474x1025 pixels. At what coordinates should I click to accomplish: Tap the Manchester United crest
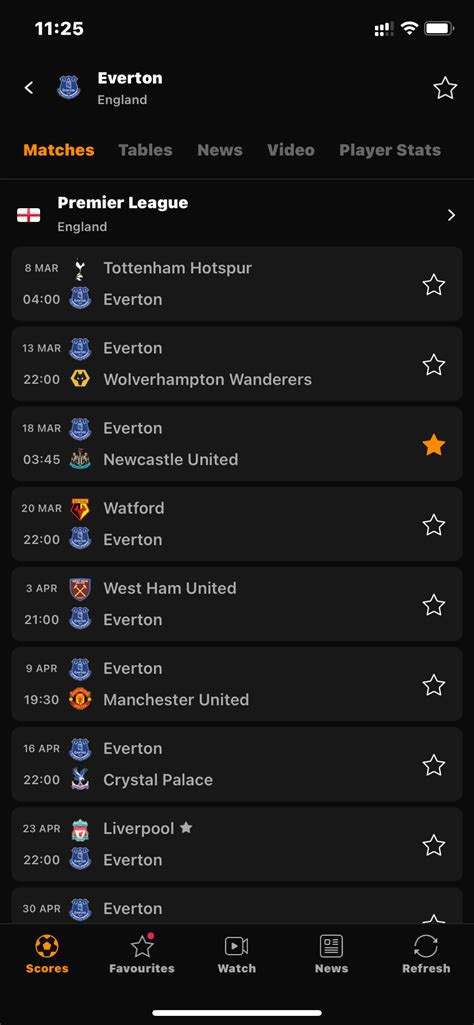[x=80, y=699]
